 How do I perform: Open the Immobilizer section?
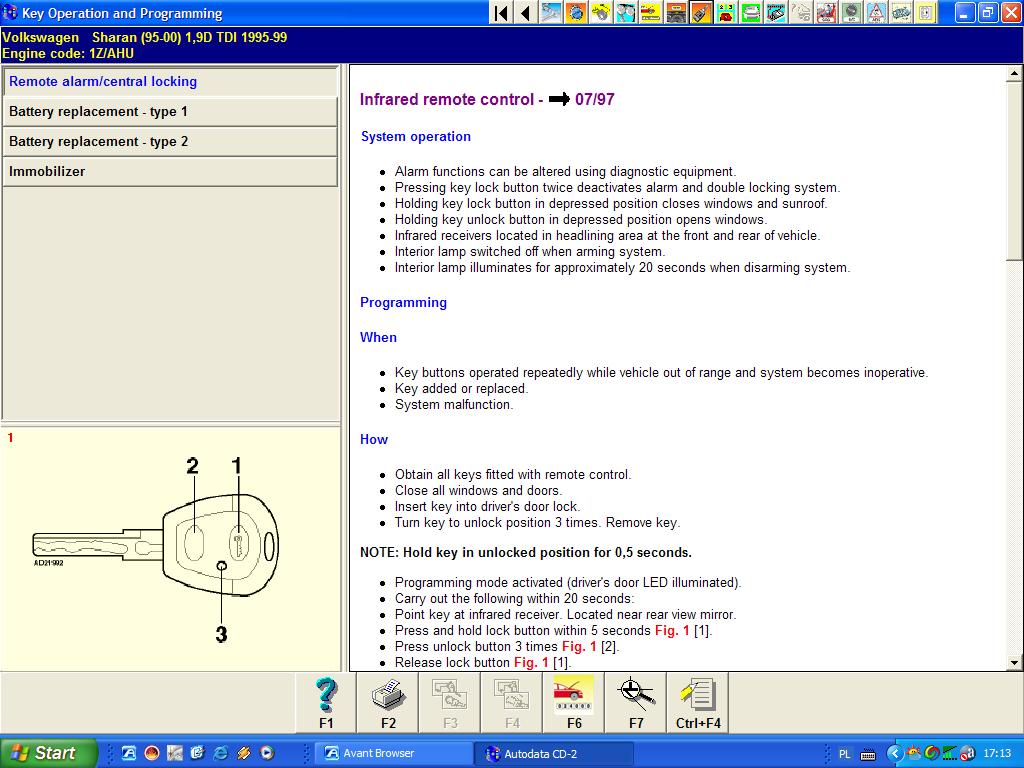coord(170,172)
